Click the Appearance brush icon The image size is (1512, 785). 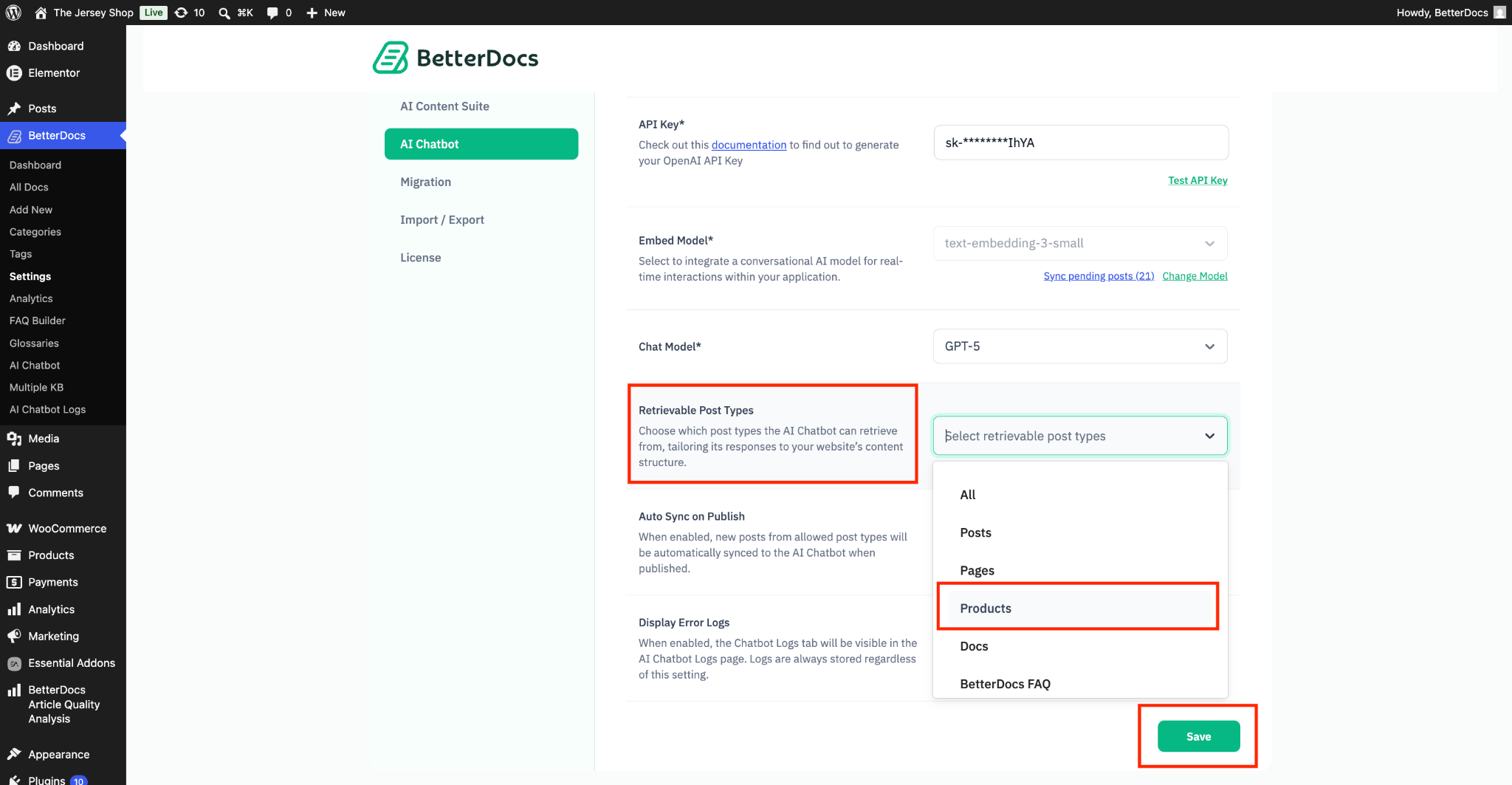[14, 754]
